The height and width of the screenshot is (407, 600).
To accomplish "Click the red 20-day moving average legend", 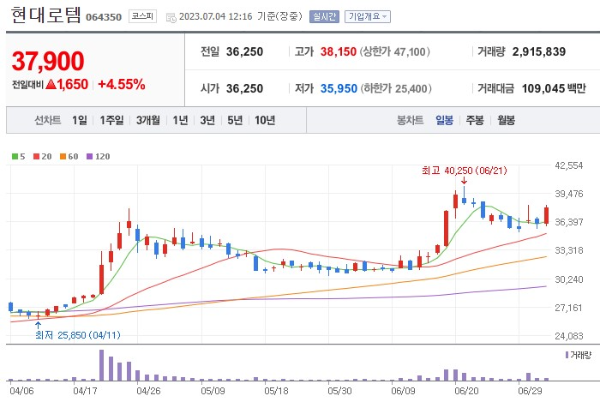I will 42,156.
